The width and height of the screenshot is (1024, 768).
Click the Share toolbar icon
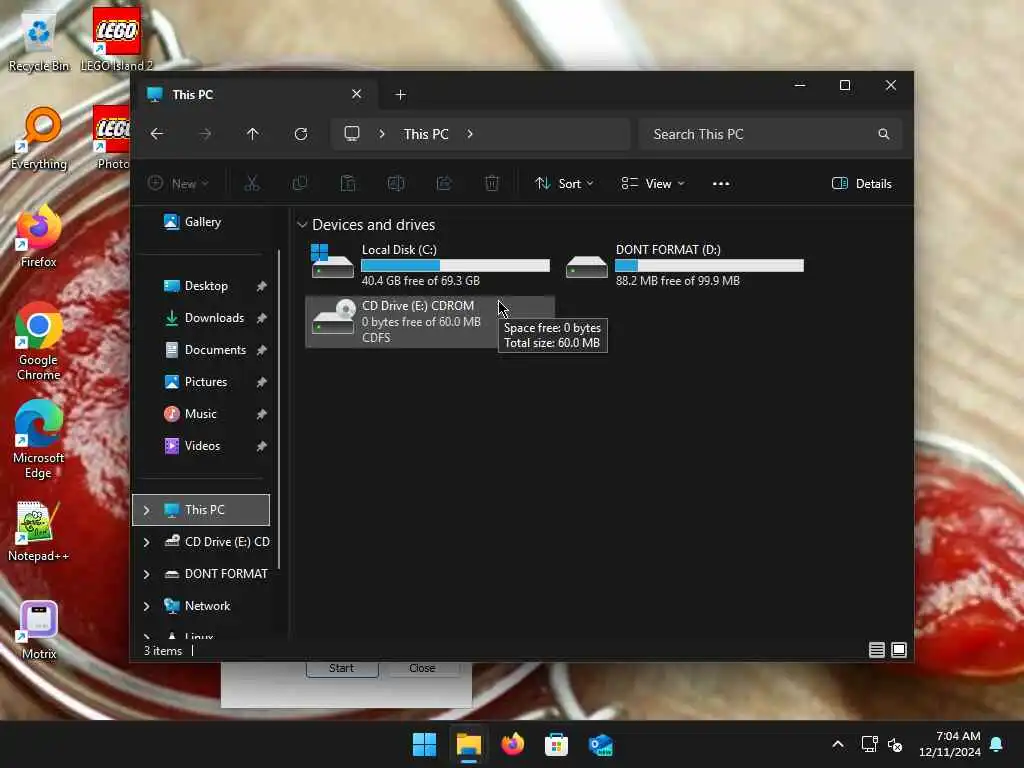pyautogui.click(x=444, y=184)
